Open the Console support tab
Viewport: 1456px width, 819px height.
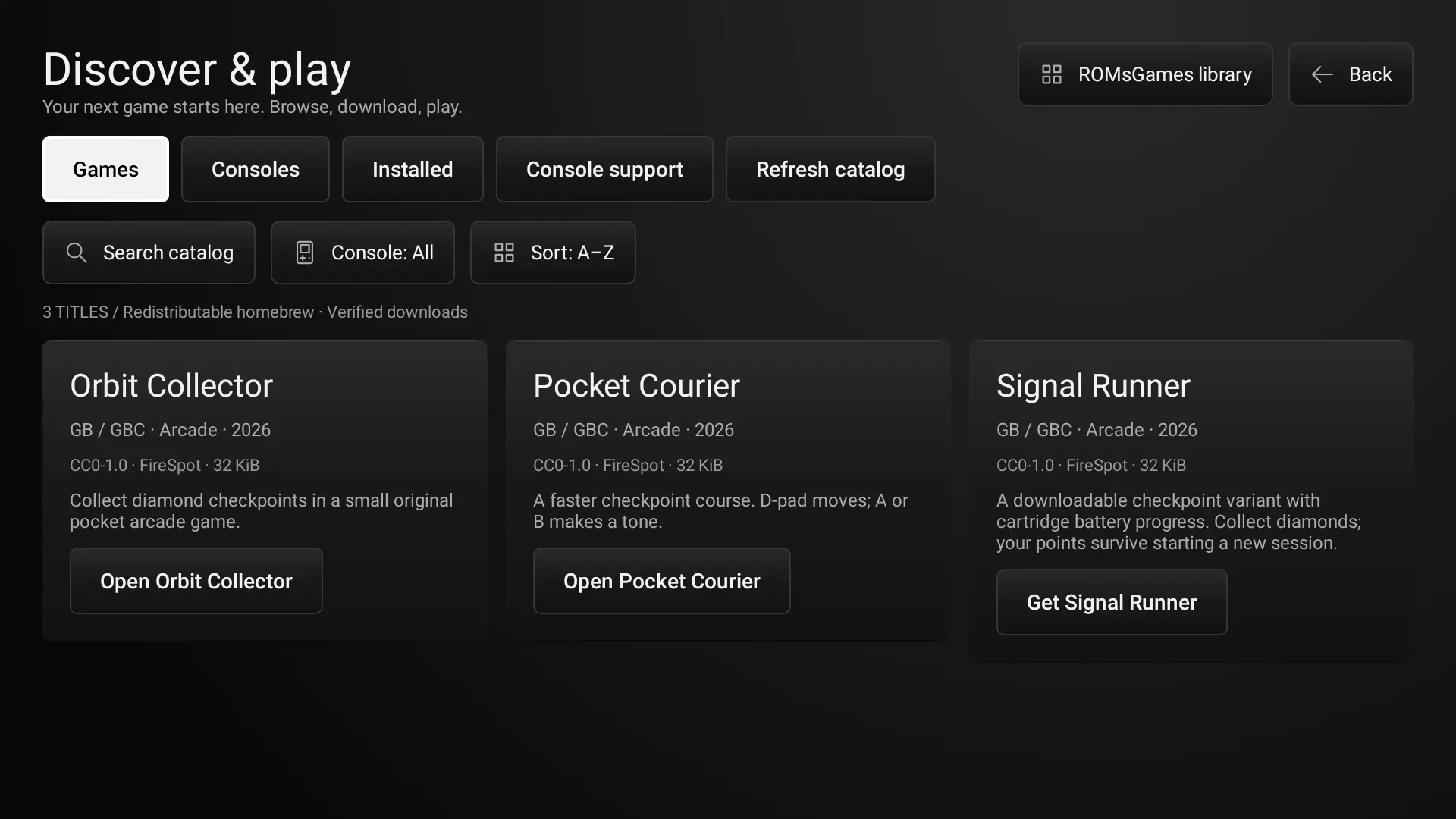tap(604, 169)
